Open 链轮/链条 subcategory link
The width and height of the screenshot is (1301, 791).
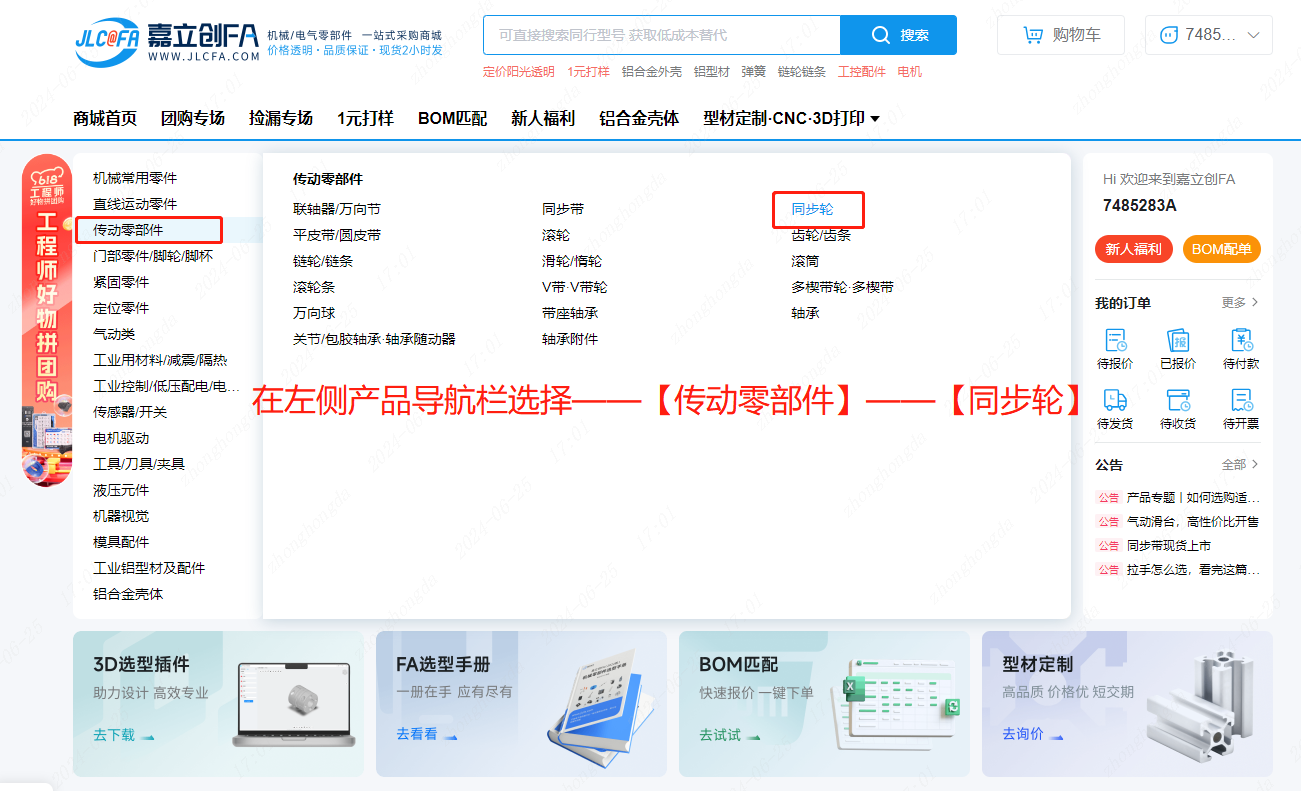pos(323,261)
